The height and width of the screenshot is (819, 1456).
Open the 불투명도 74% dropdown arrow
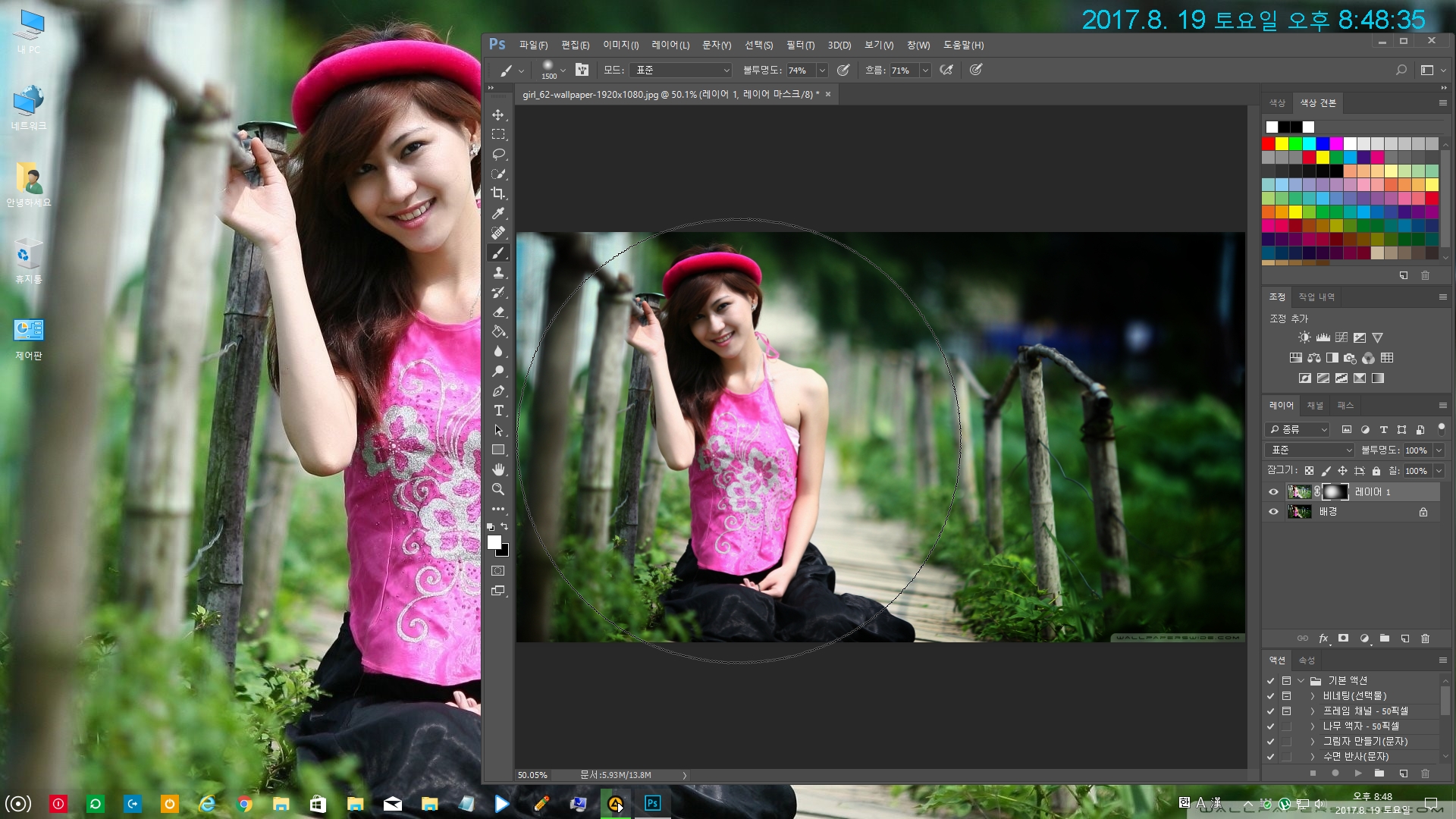[822, 71]
